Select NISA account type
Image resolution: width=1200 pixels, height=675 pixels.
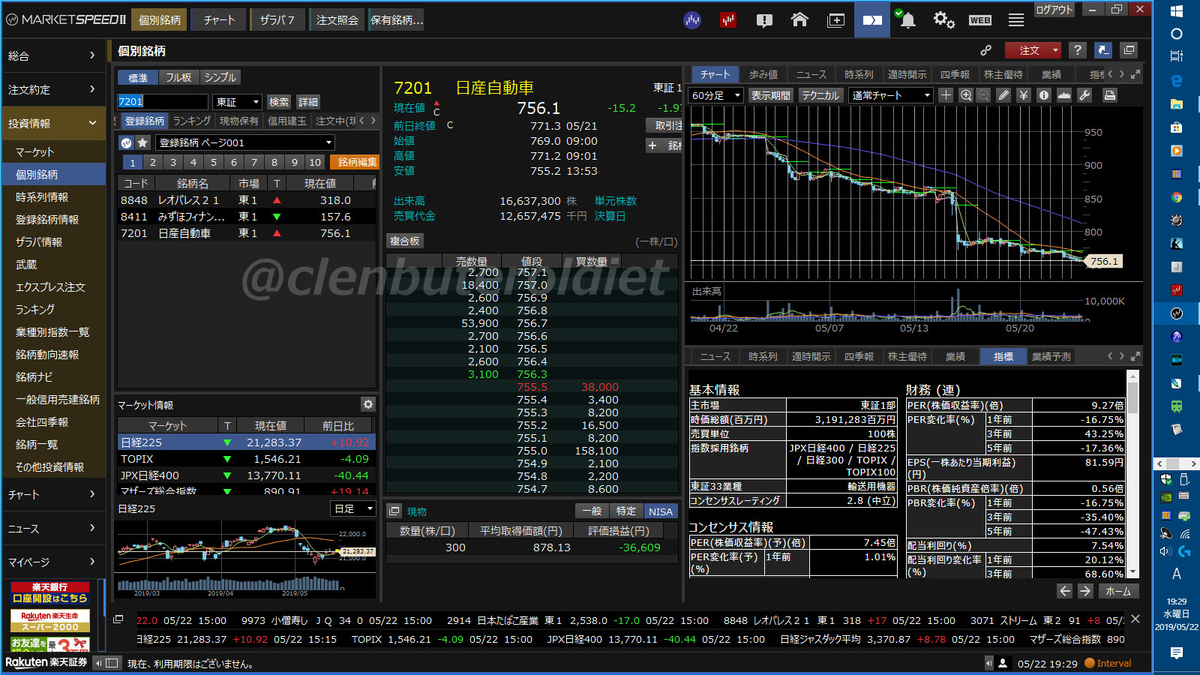coord(660,511)
